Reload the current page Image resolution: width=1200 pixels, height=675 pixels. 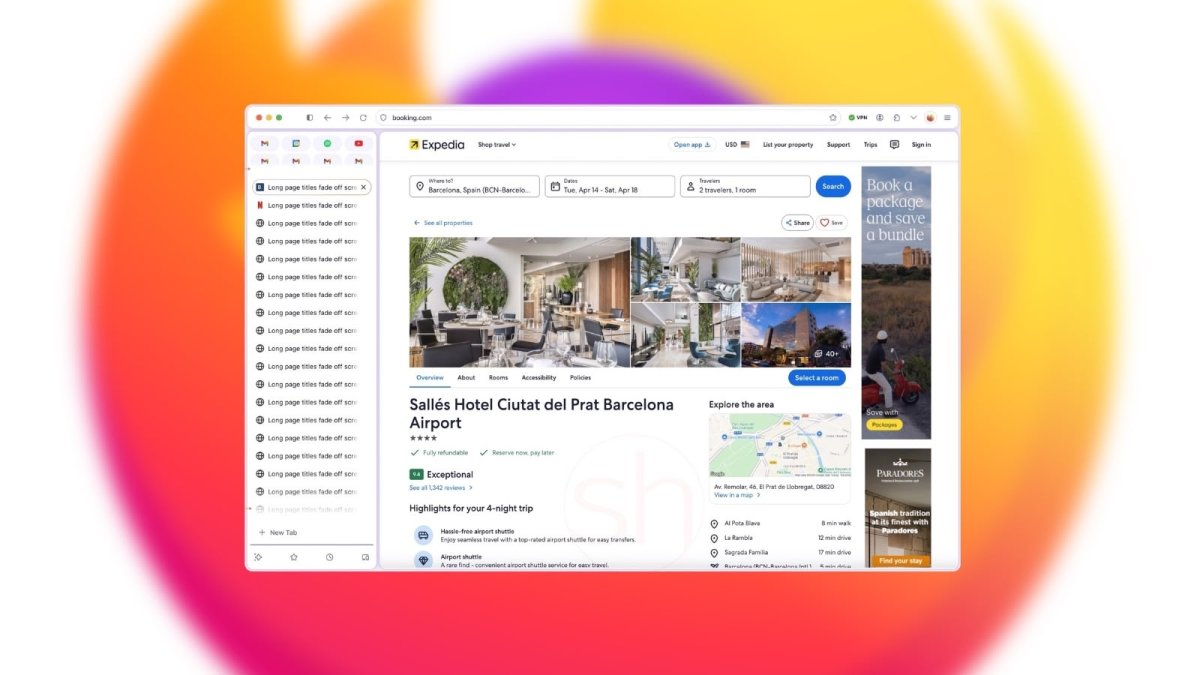(x=363, y=117)
